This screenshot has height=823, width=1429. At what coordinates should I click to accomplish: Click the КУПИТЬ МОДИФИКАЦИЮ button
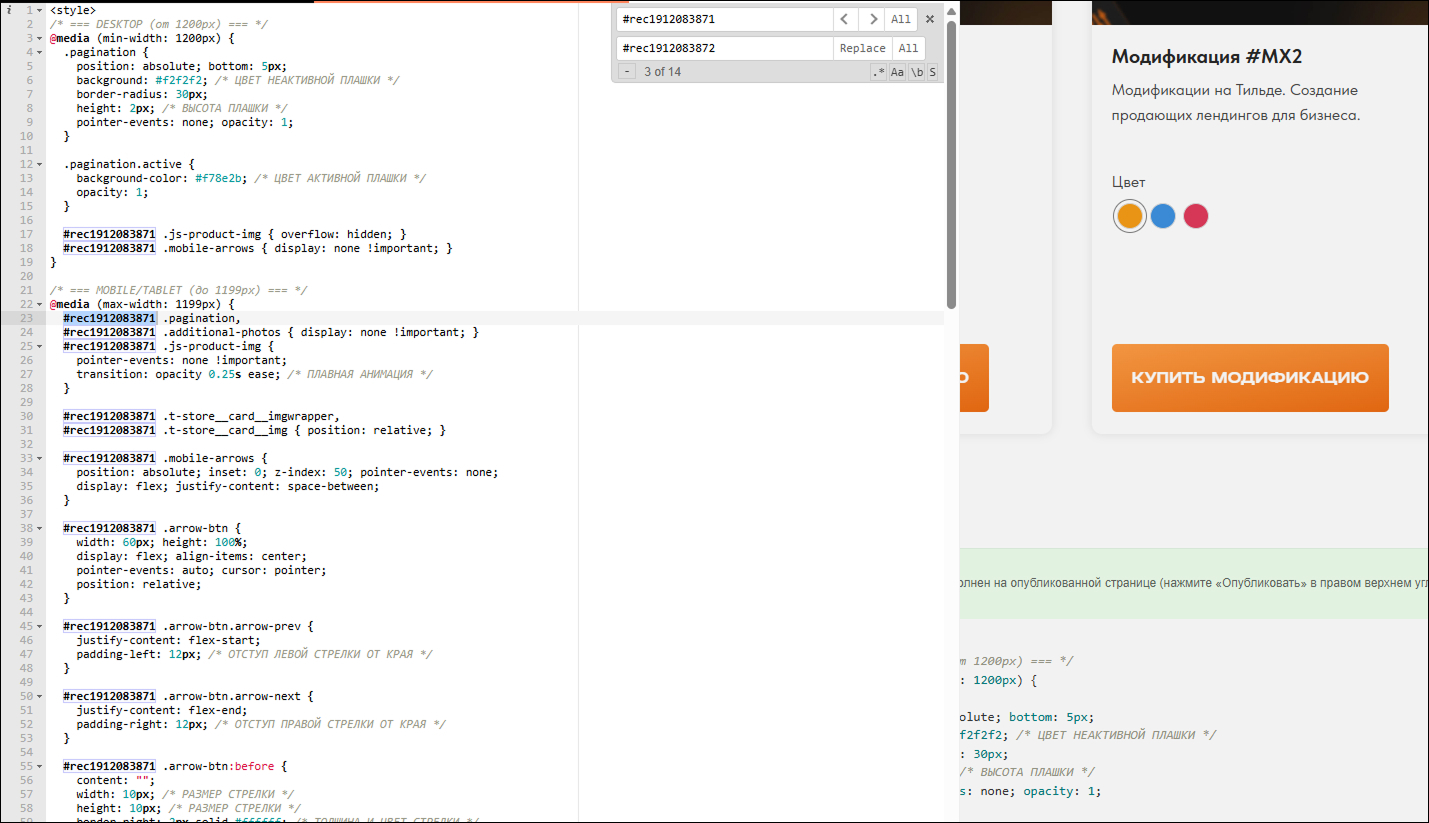[1250, 378]
